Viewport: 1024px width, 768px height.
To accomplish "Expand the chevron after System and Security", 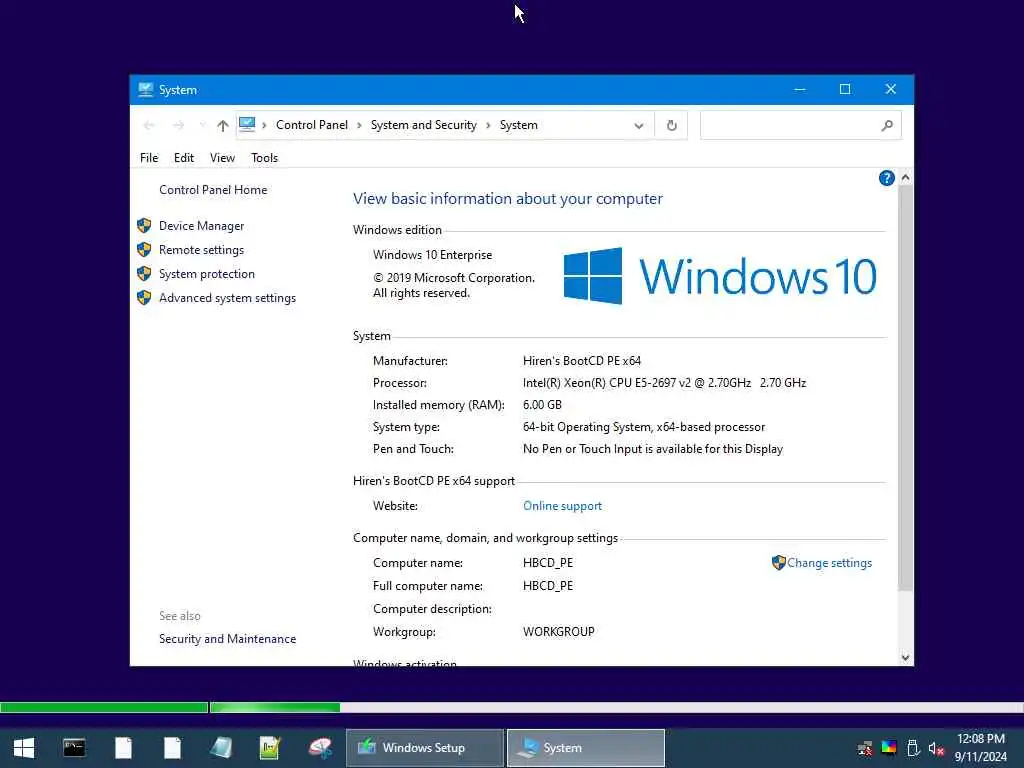I will click(x=488, y=125).
